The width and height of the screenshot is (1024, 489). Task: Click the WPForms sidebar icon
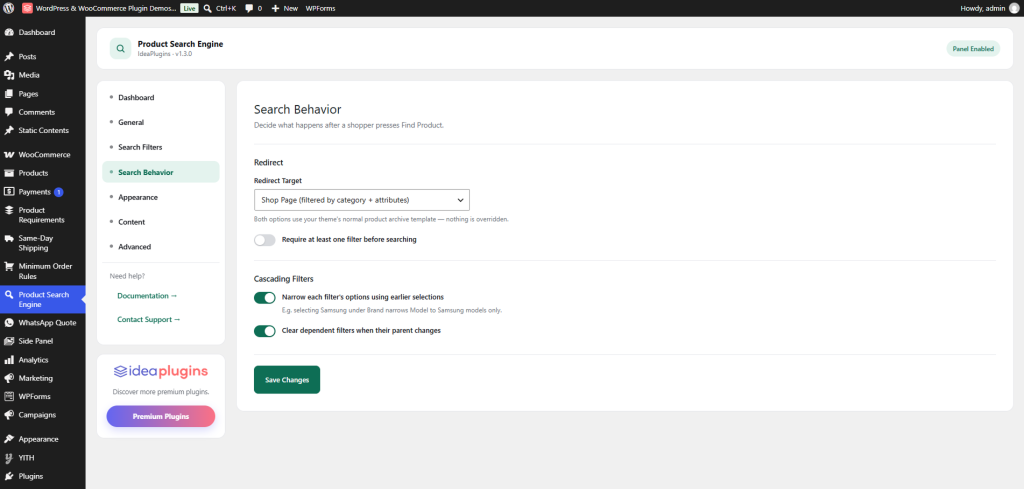[x=9, y=396]
